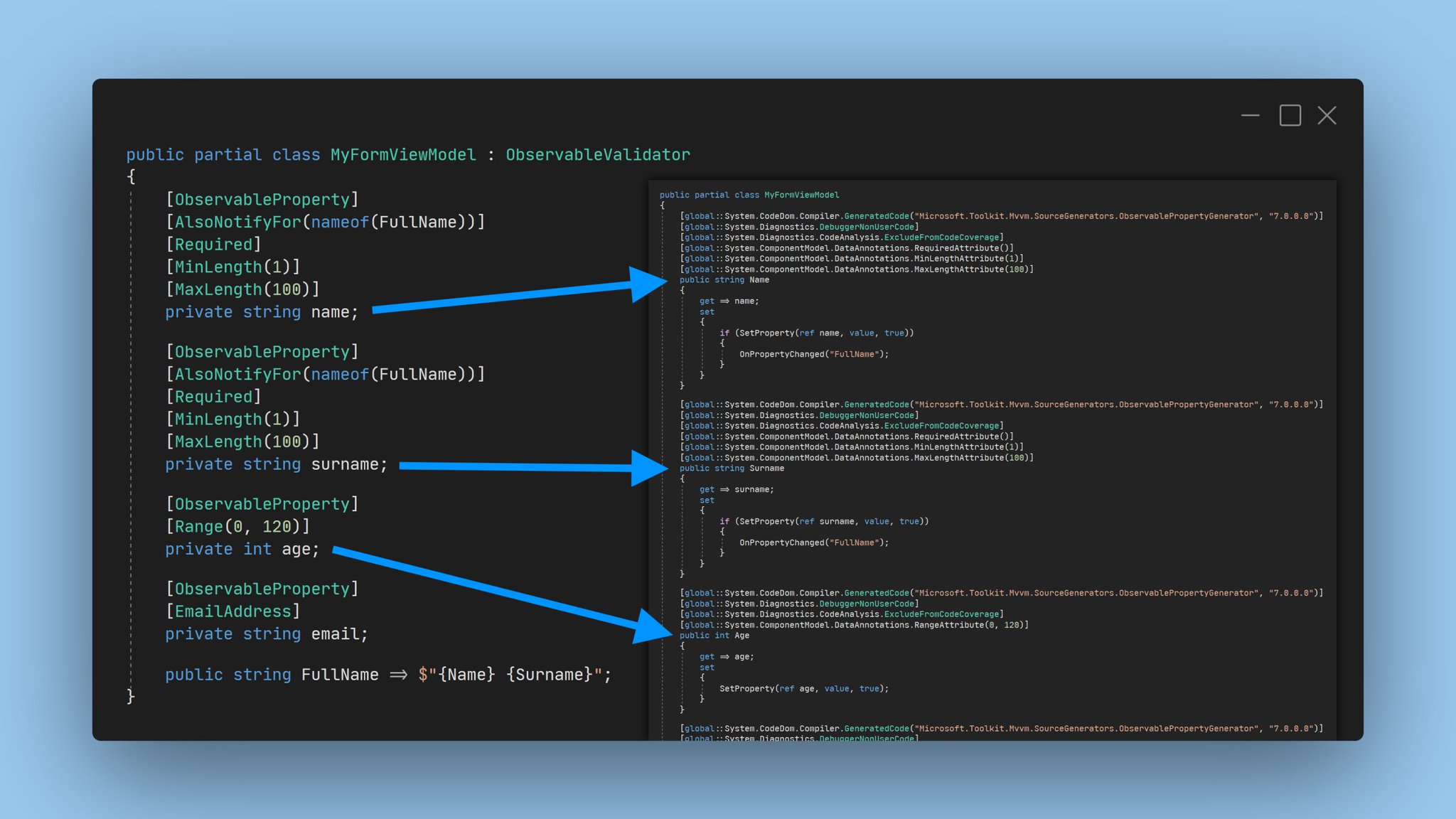
Task: Click the close window X icon
Action: [x=1327, y=115]
